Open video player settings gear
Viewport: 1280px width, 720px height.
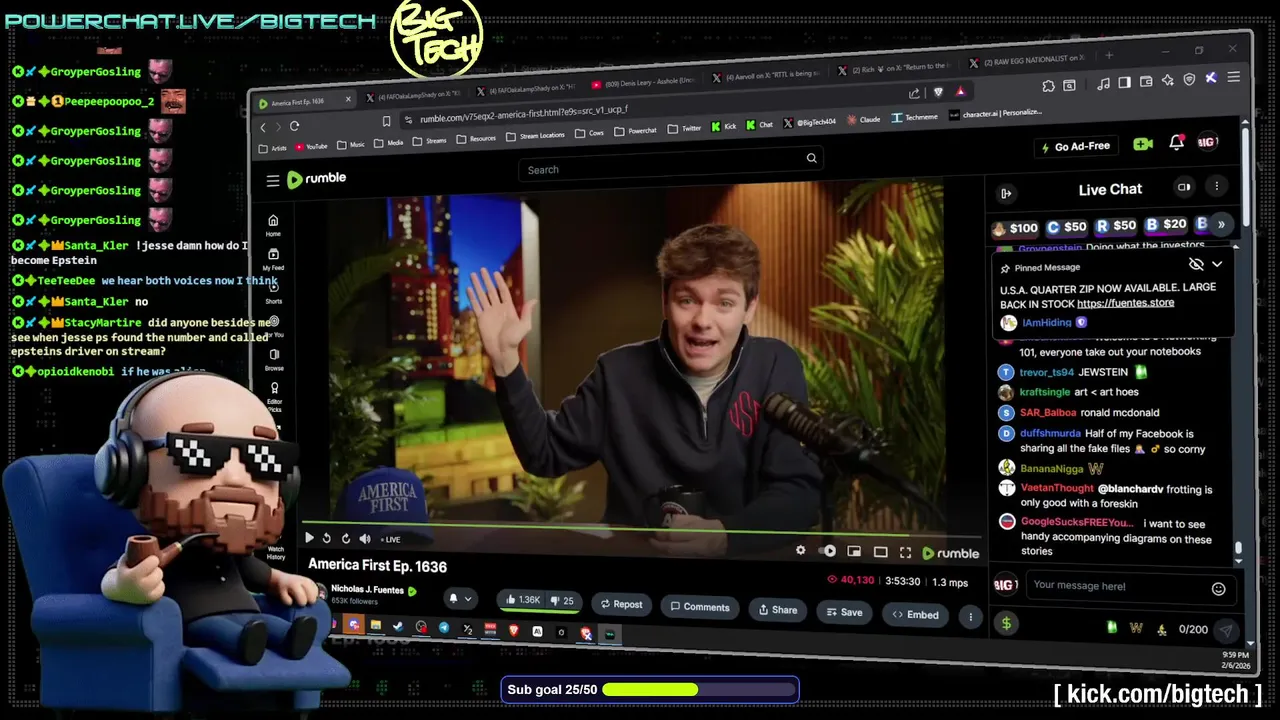click(x=800, y=550)
